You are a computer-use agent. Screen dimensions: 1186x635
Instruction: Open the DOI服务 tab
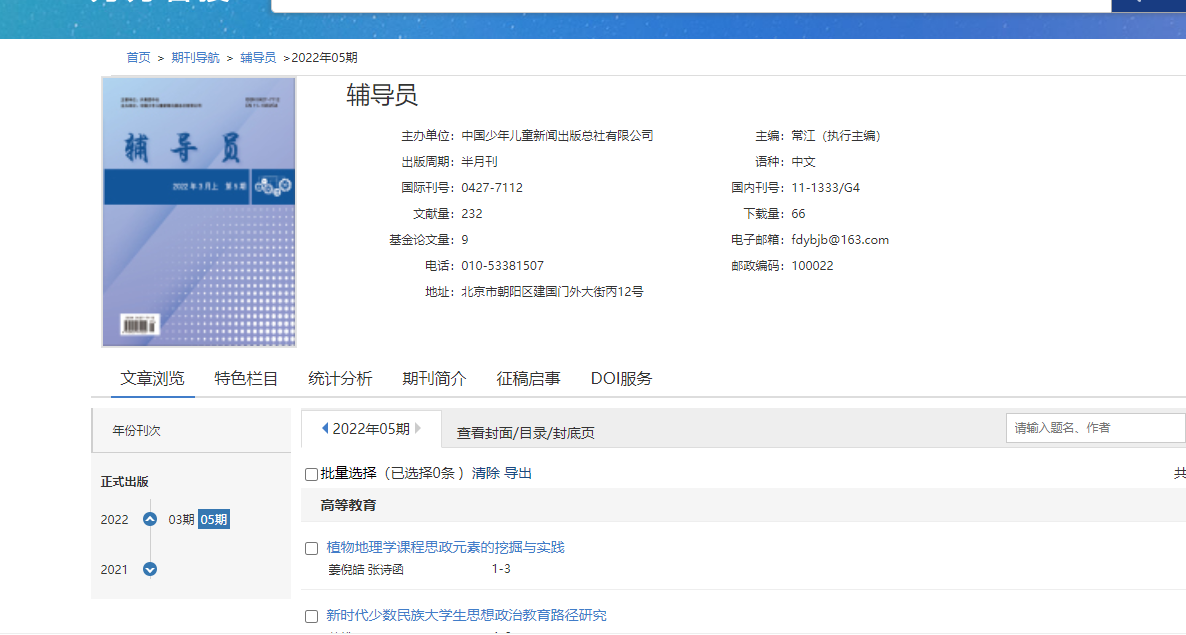click(x=621, y=378)
